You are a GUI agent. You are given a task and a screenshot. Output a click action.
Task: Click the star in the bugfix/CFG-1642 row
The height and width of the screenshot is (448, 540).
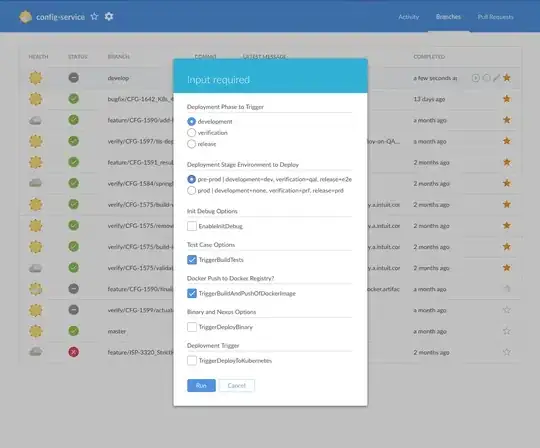507,99
